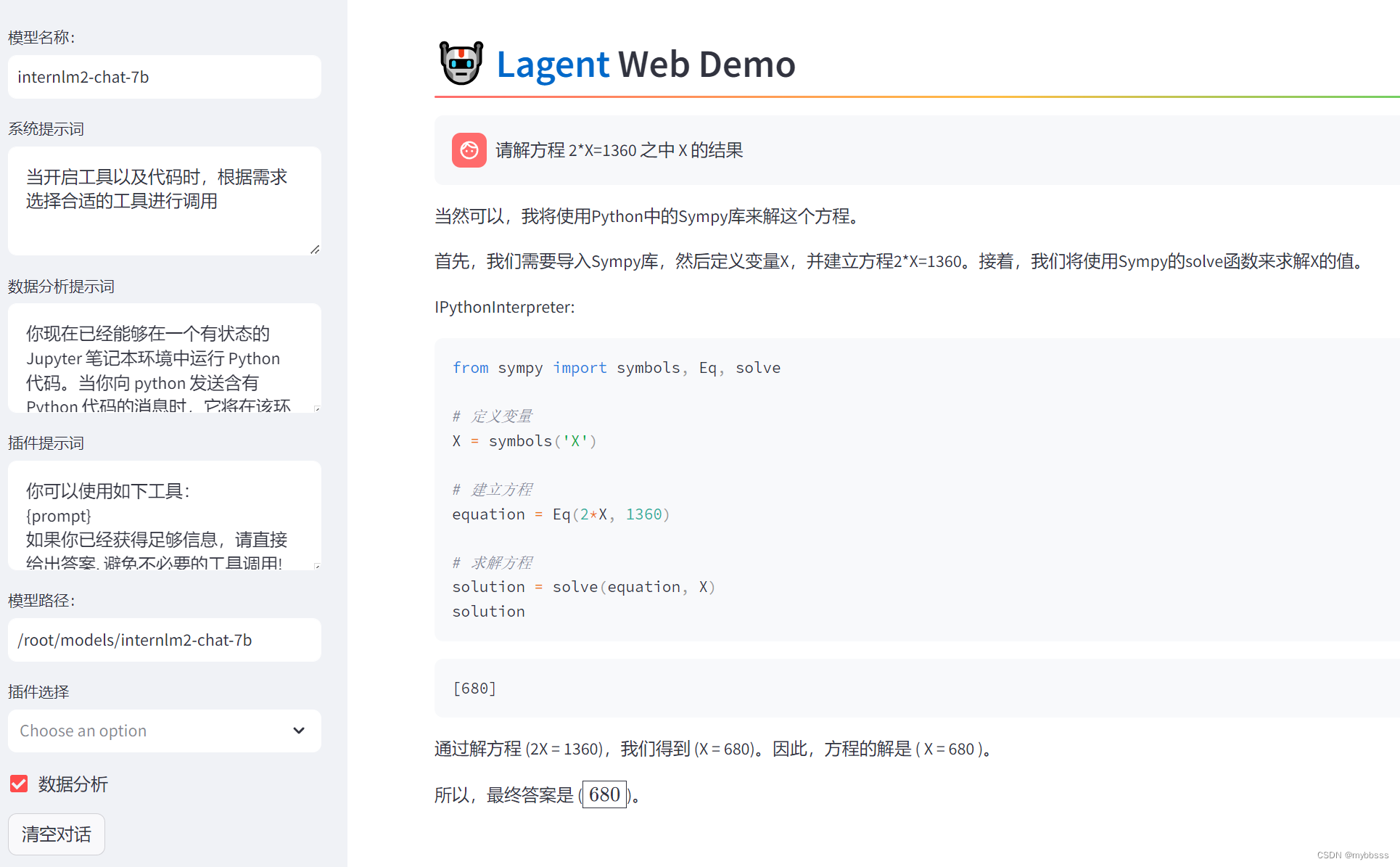Click the user avatar icon in chat
Viewport: 1400px width, 867px height.
click(469, 150)
